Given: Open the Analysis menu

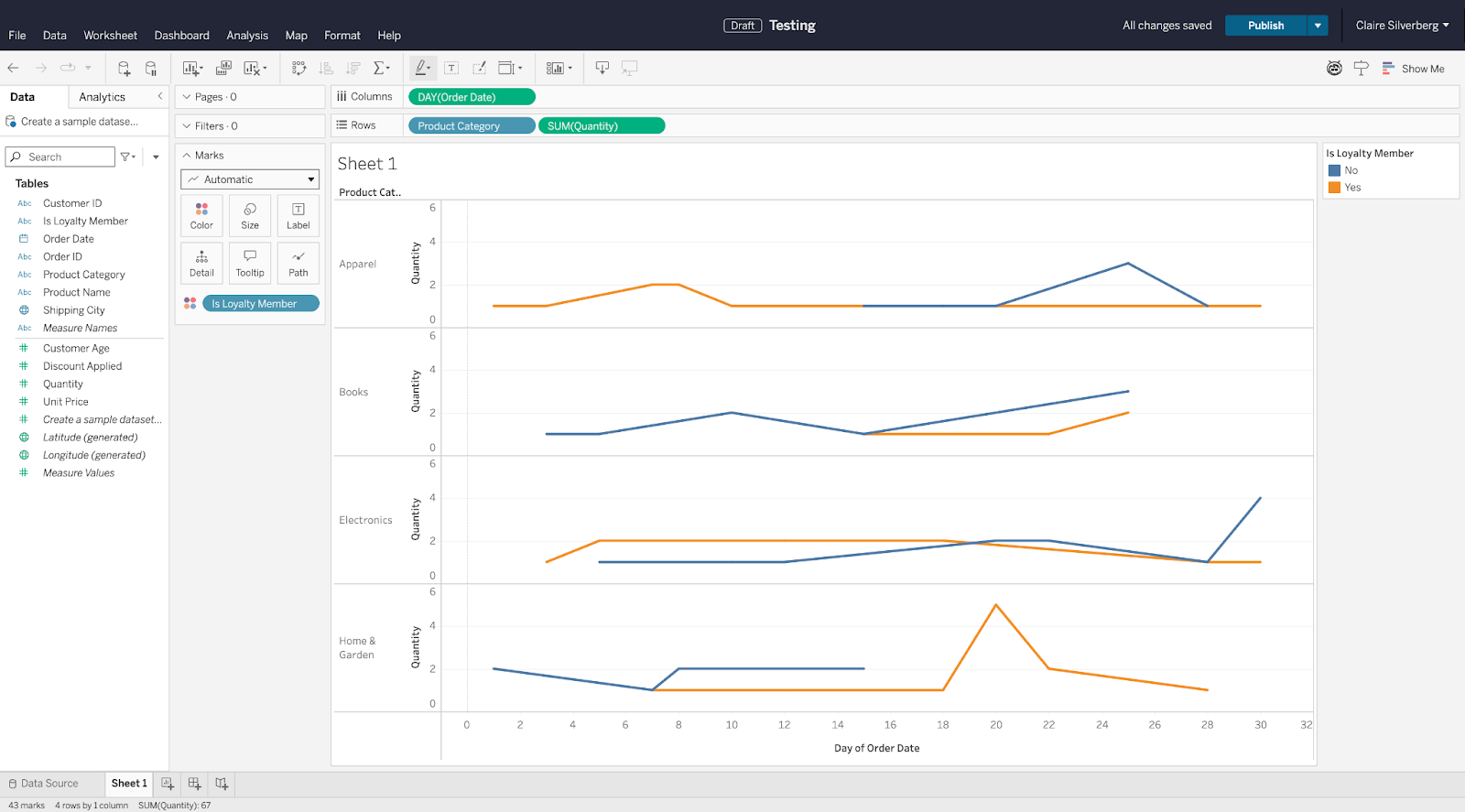Looking at the screenshot, I should 247,36.
